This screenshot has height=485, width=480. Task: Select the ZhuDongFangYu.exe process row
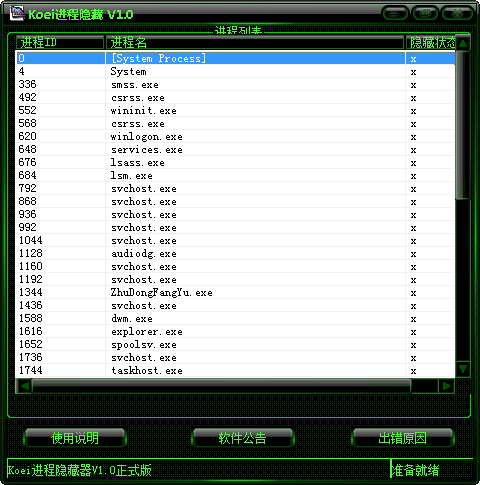[x=235, y=293]
